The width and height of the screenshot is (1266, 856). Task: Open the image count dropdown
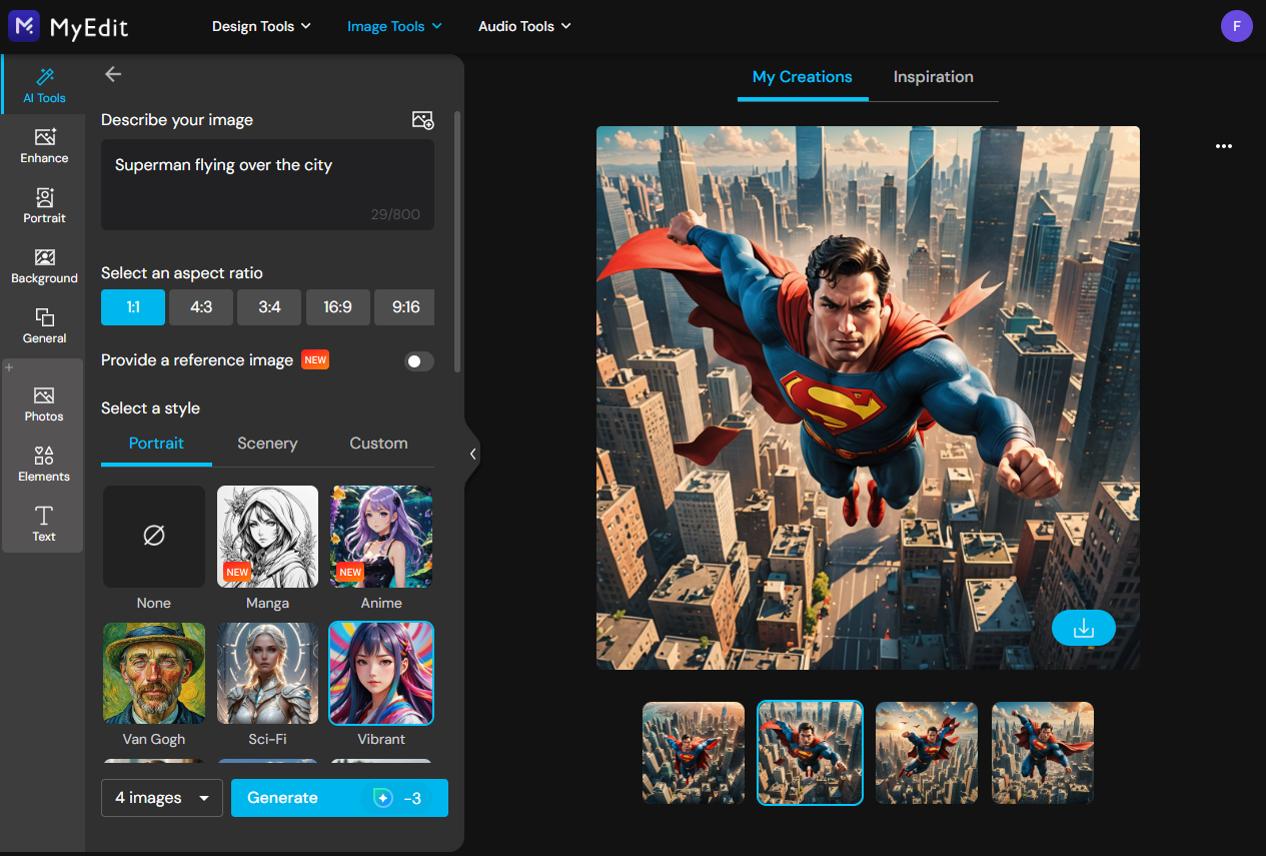161,798
